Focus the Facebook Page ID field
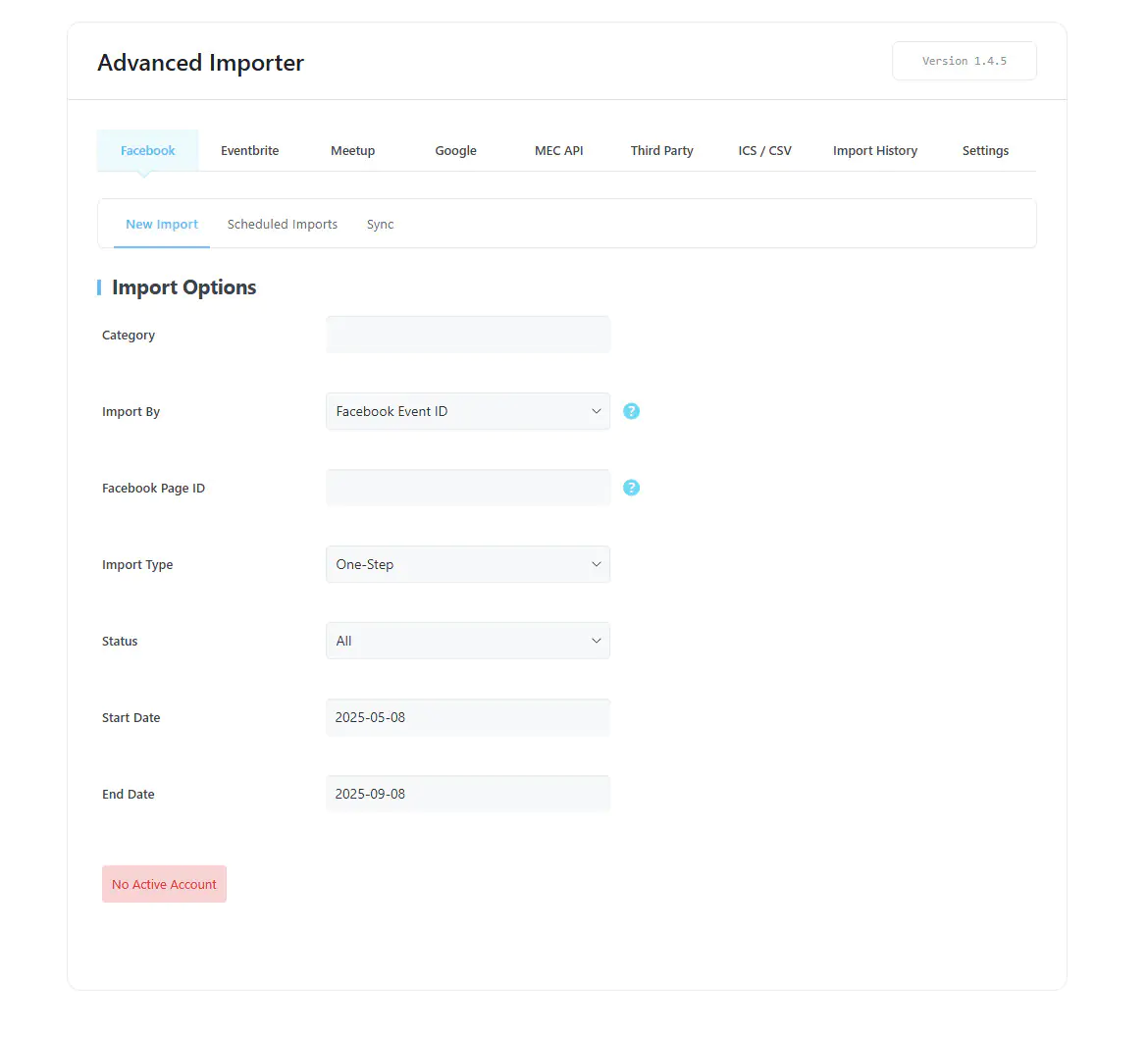This screenshot has width=1148, height=1038. pyautogui.click(x=468, y=488)
